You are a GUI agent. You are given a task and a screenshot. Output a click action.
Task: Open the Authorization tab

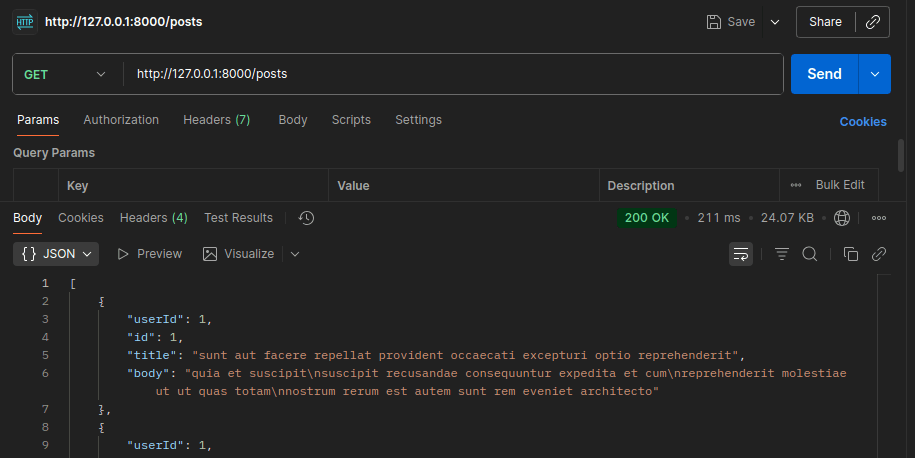(x=121, y=120)
